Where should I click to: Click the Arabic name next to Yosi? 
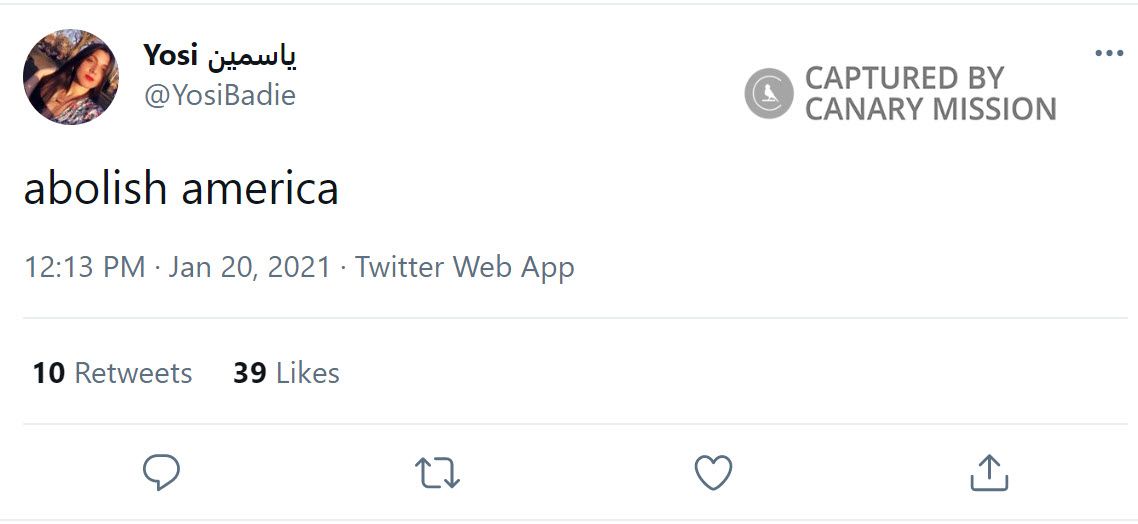point(252,56)
